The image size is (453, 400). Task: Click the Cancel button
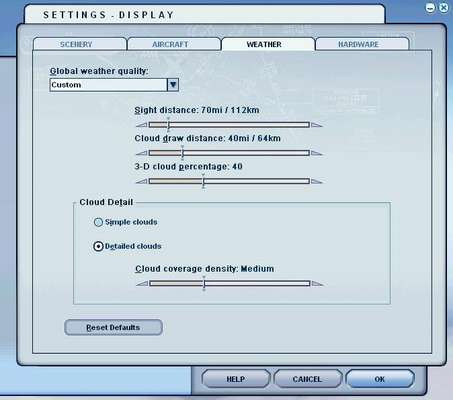pyautogui.click(x=307, y=379)
